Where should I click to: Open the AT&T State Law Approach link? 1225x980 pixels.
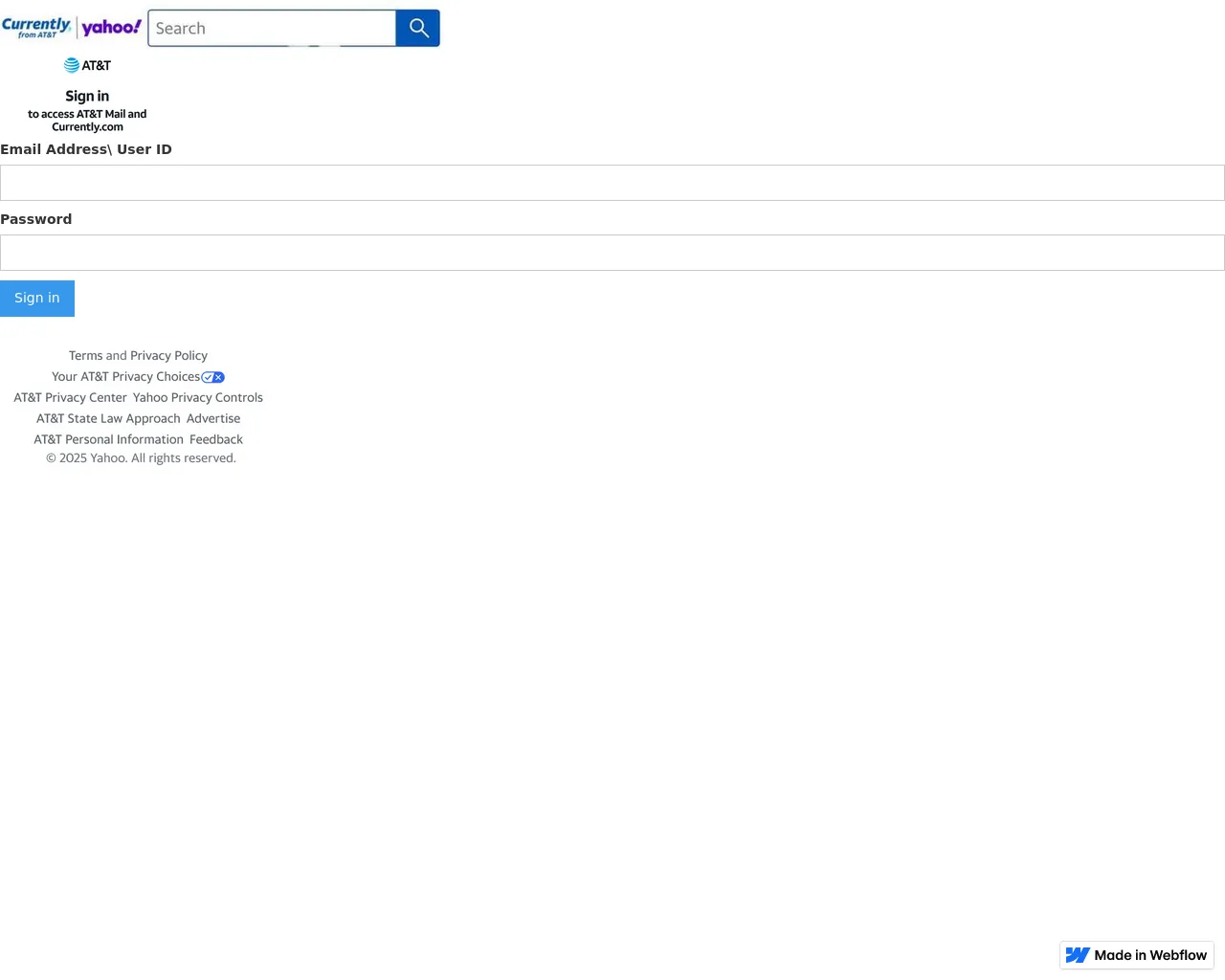click(108, 418)
